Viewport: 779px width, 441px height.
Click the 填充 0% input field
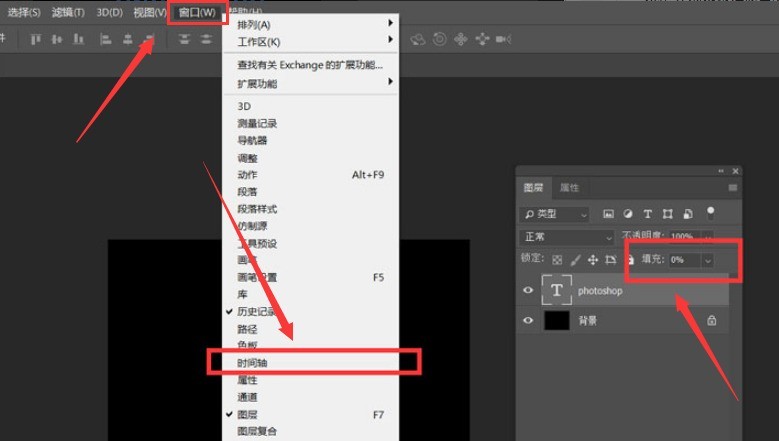click(685, 260)
